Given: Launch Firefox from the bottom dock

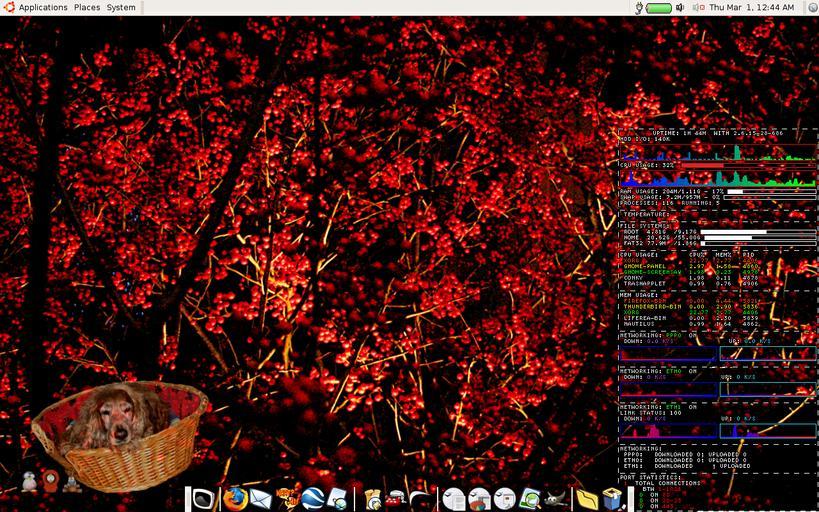Looking at the screenshot, I should pos(235,498).
